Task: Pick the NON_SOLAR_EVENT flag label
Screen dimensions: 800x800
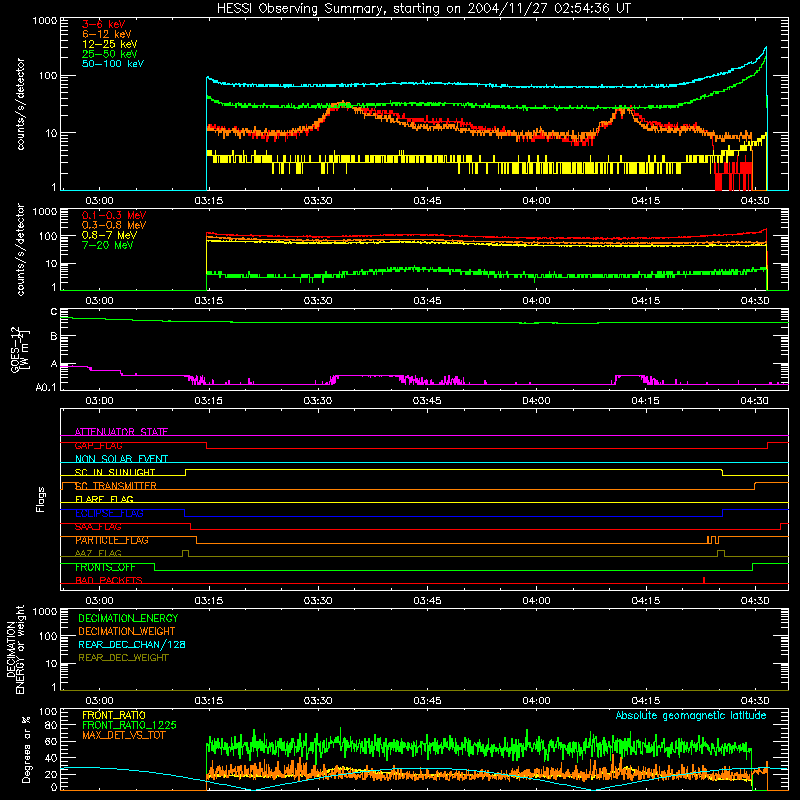Action: 121,459
